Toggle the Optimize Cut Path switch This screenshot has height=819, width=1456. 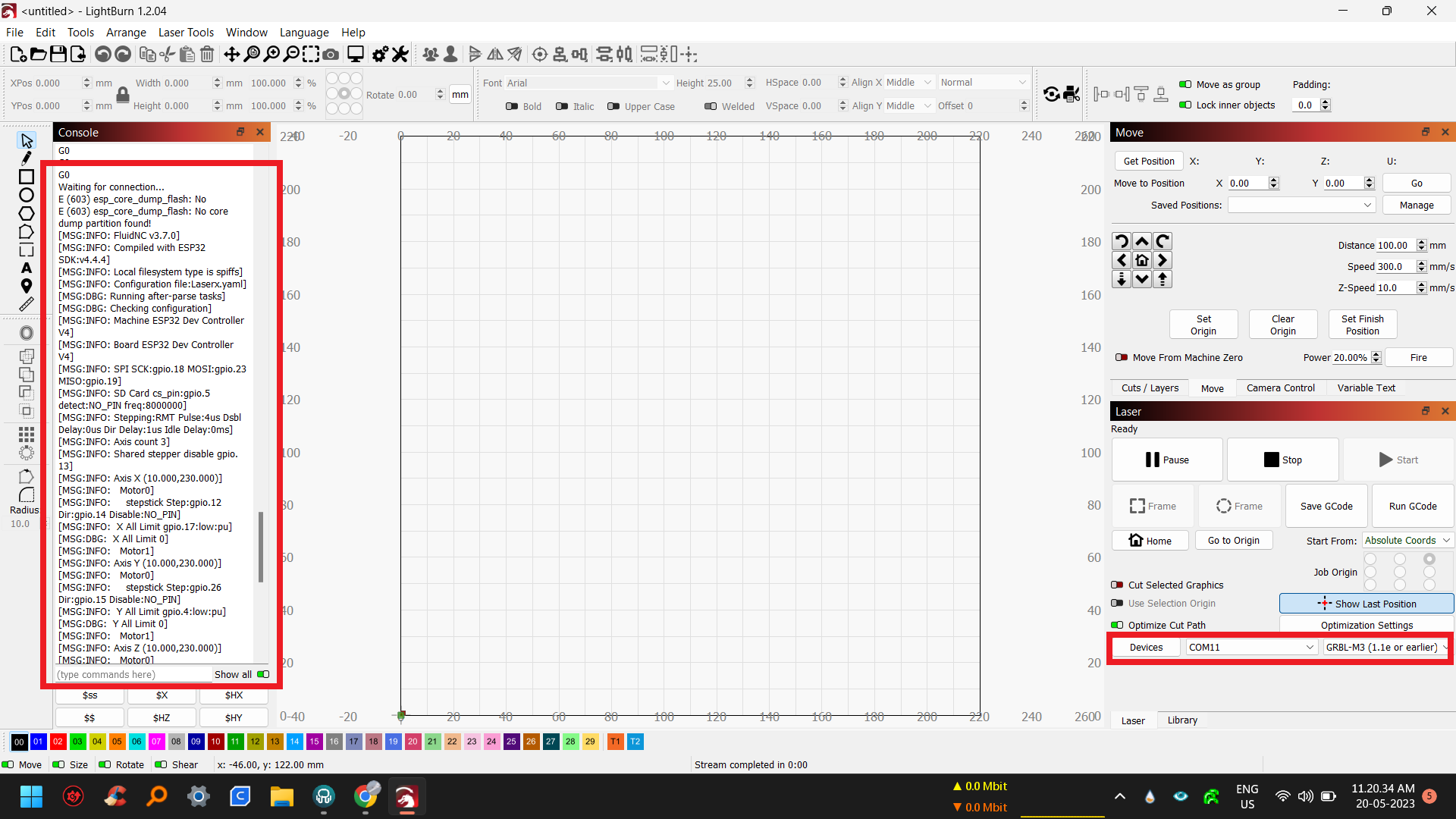pos(1117,626)
